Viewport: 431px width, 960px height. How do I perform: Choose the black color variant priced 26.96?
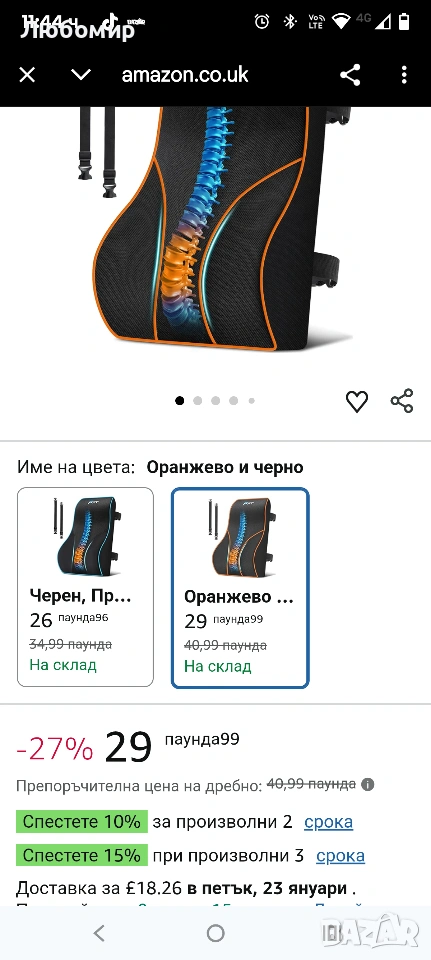click(x=86, y=587)
